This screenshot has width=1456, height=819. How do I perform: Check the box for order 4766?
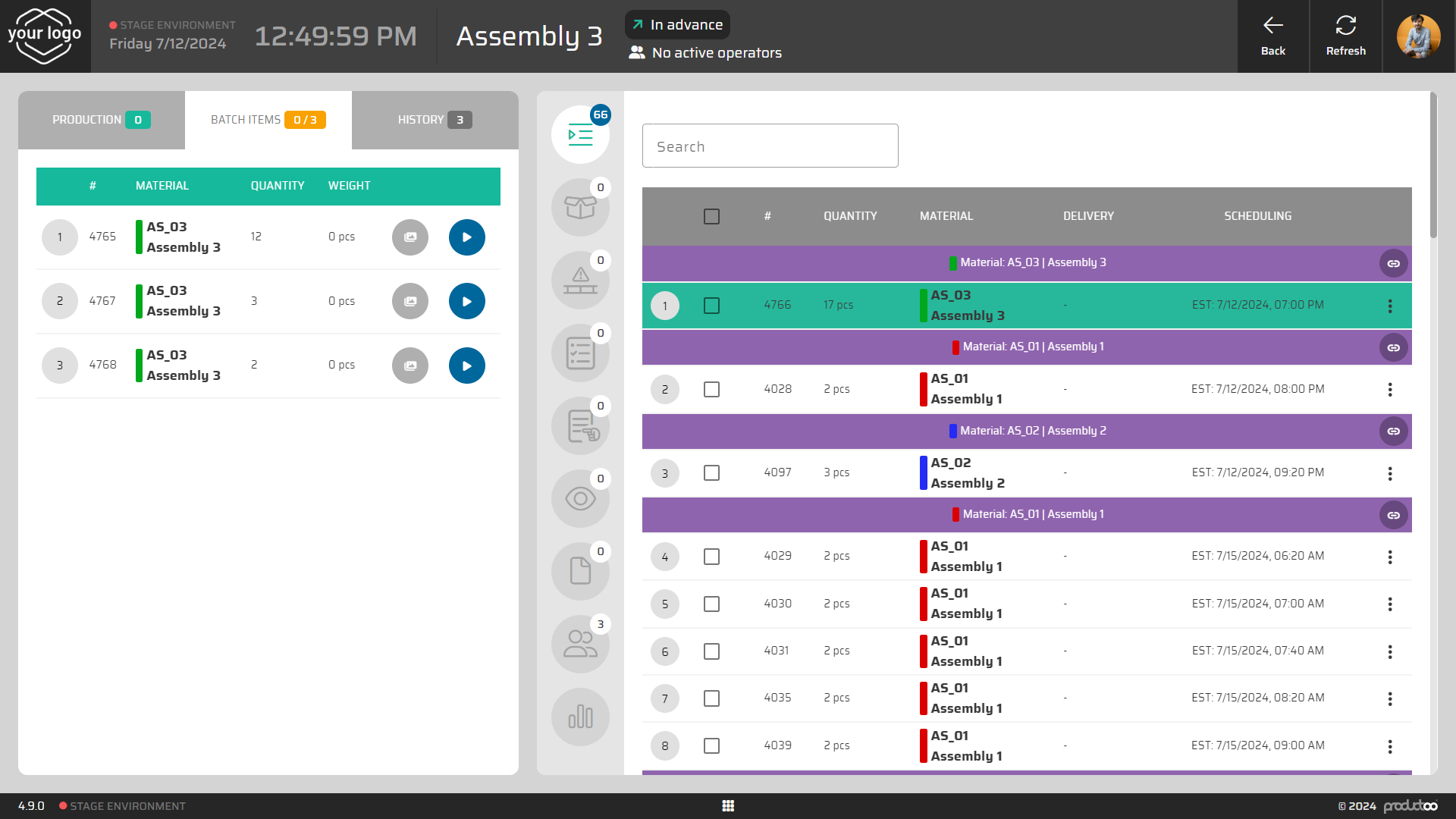click(711, 306)
